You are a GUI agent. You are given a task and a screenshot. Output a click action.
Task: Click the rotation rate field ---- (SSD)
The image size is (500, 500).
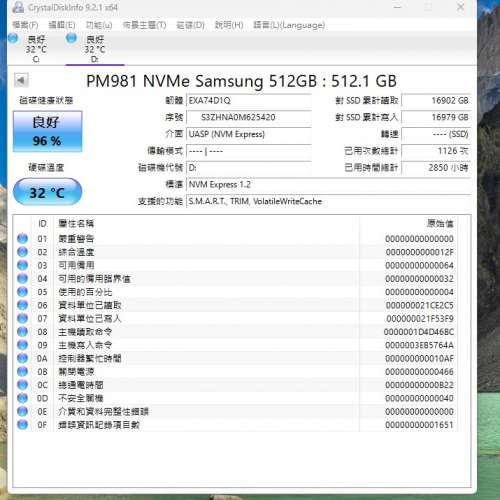click(436, 134)
